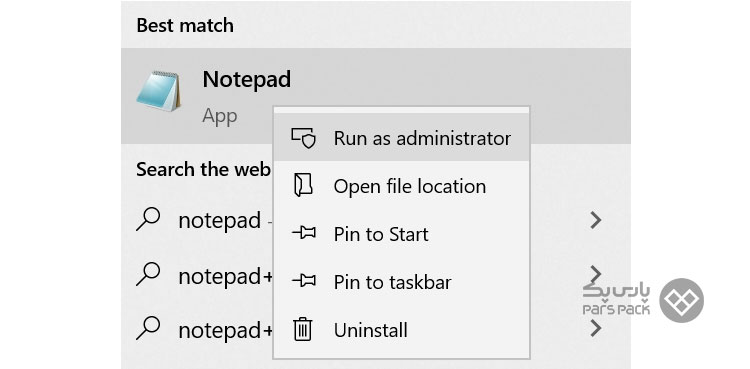
Task: Choose Uninstall from the context menu
Action: (401, 330)
